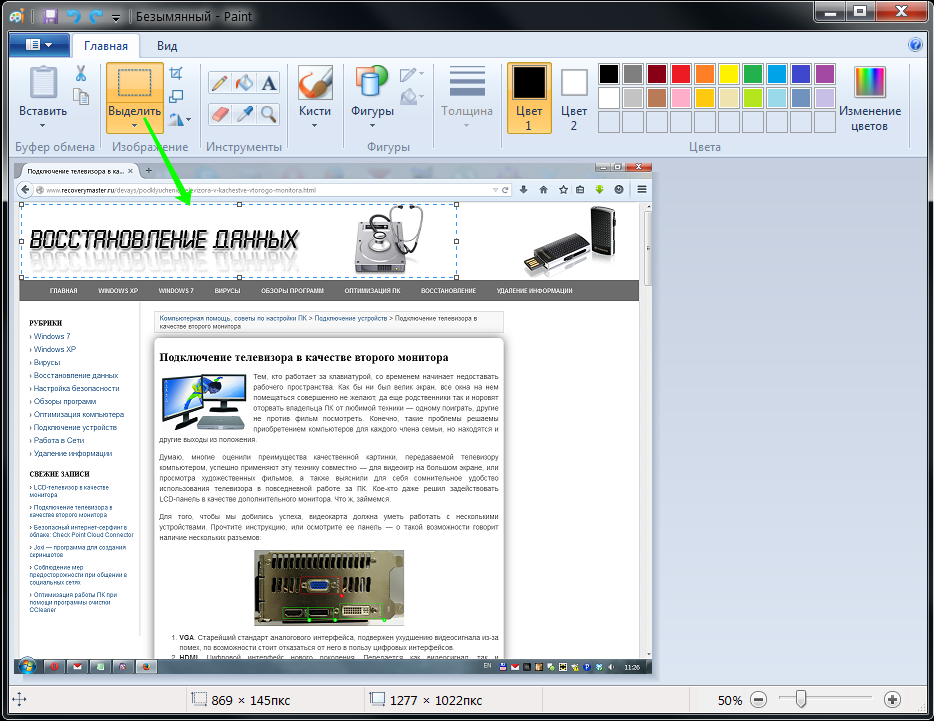The image size is (934, 721).
Task: Select the Text tool
Action: 269,82
